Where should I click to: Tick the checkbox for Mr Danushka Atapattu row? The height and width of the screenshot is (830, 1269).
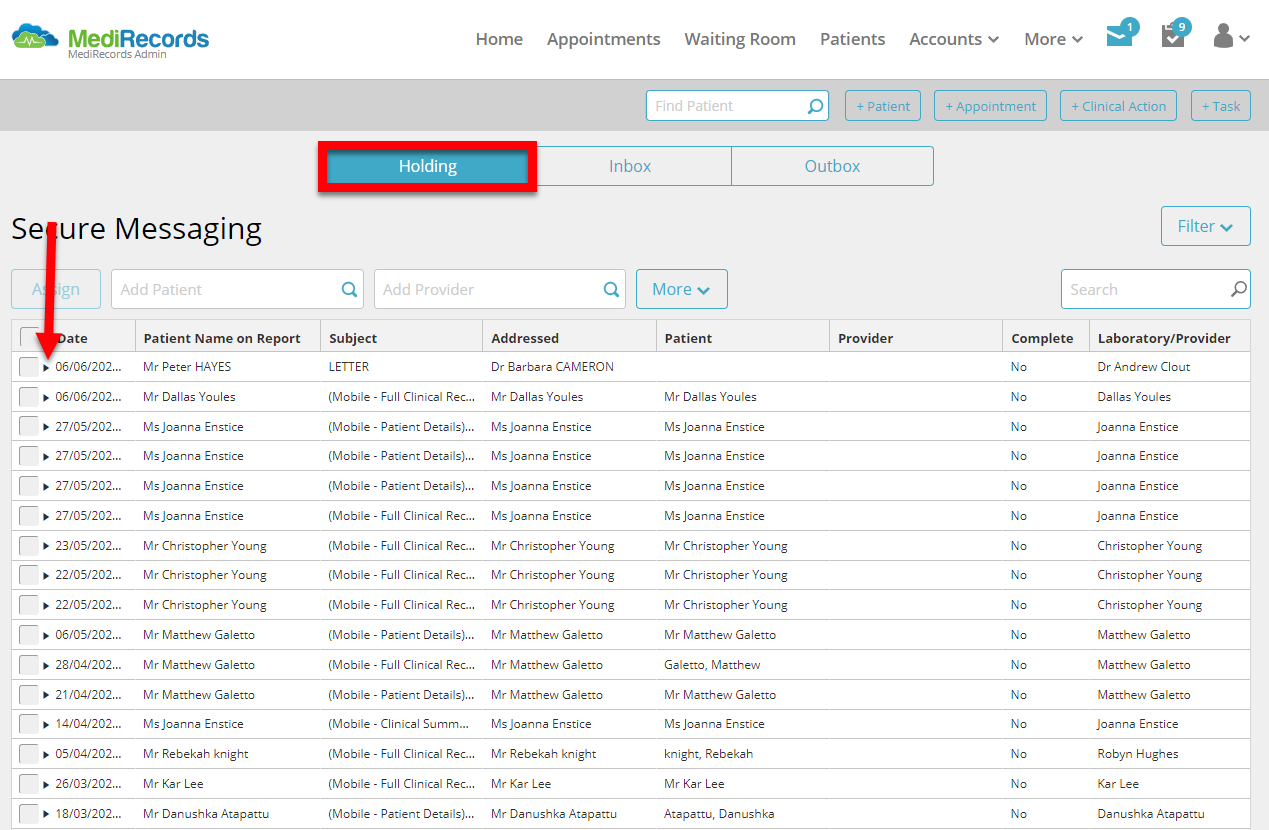29,814
